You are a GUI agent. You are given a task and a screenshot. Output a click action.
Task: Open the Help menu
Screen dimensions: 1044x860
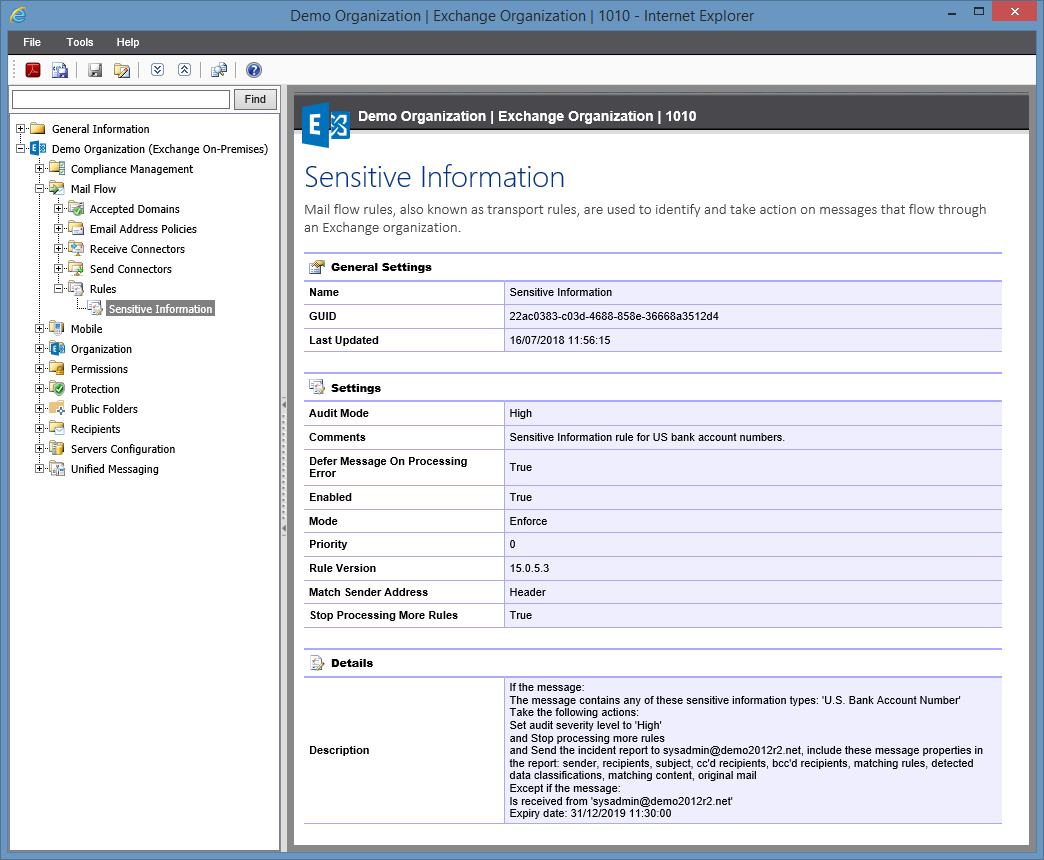[x=128, y=42]
